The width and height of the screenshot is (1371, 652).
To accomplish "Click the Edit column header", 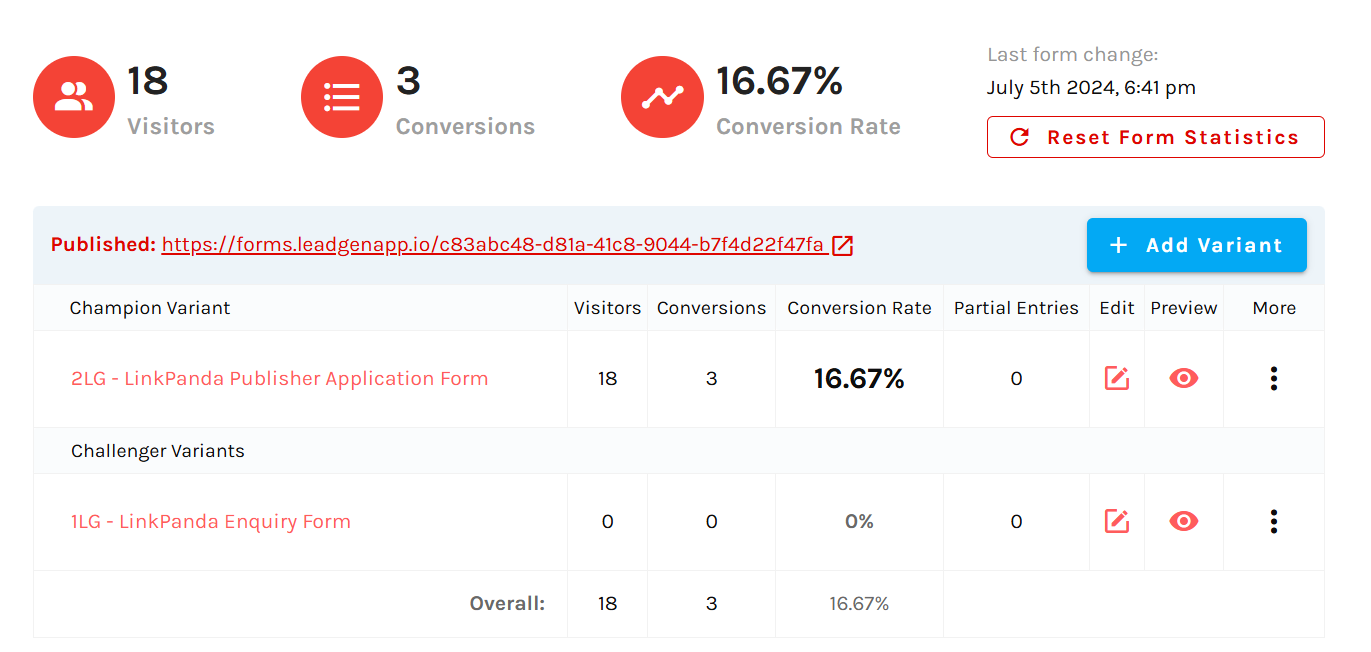I will click(x=1117, y=308).
